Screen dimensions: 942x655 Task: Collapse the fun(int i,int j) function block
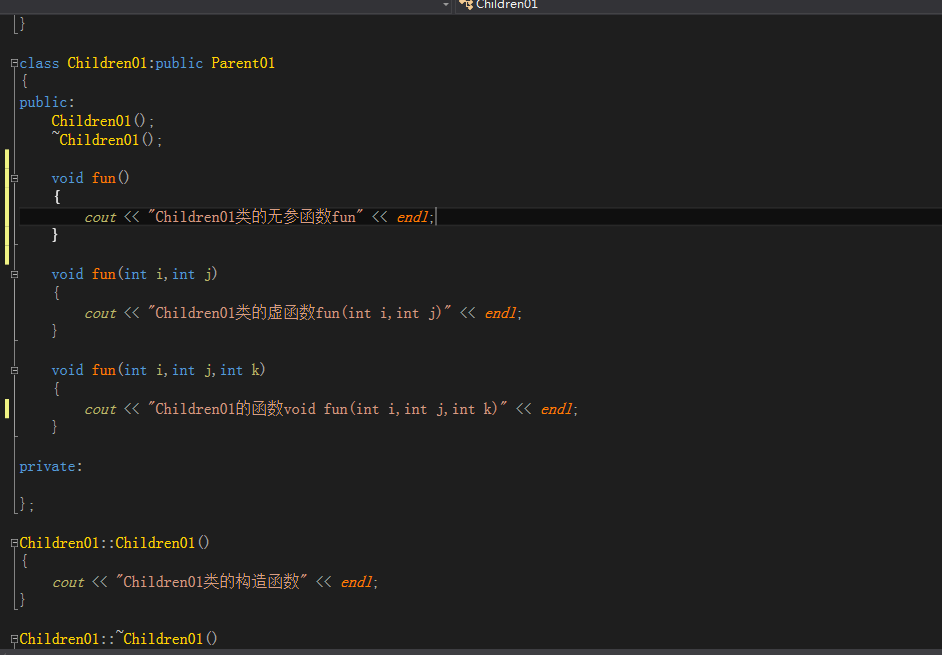(14, 275)
